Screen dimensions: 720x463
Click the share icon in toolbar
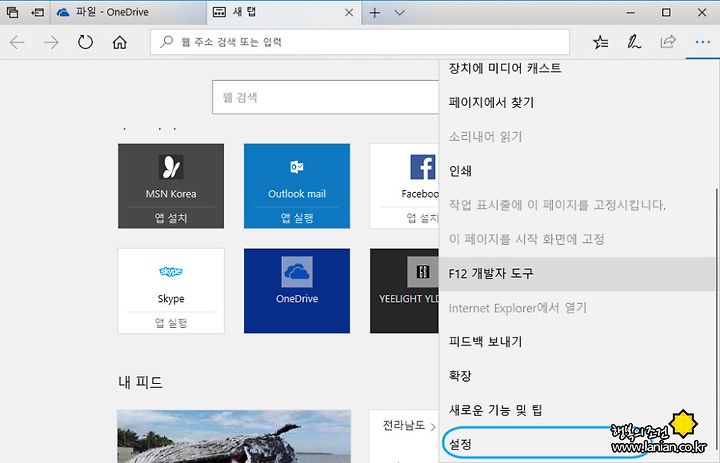pos(668,42)
